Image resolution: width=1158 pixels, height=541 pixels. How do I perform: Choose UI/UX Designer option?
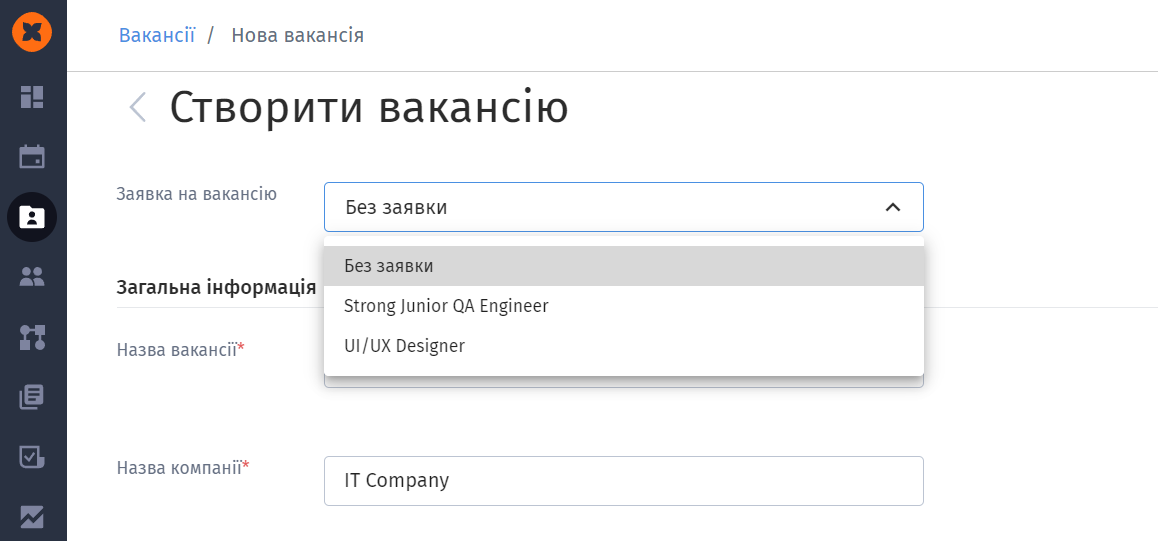(x=623, y=345)
